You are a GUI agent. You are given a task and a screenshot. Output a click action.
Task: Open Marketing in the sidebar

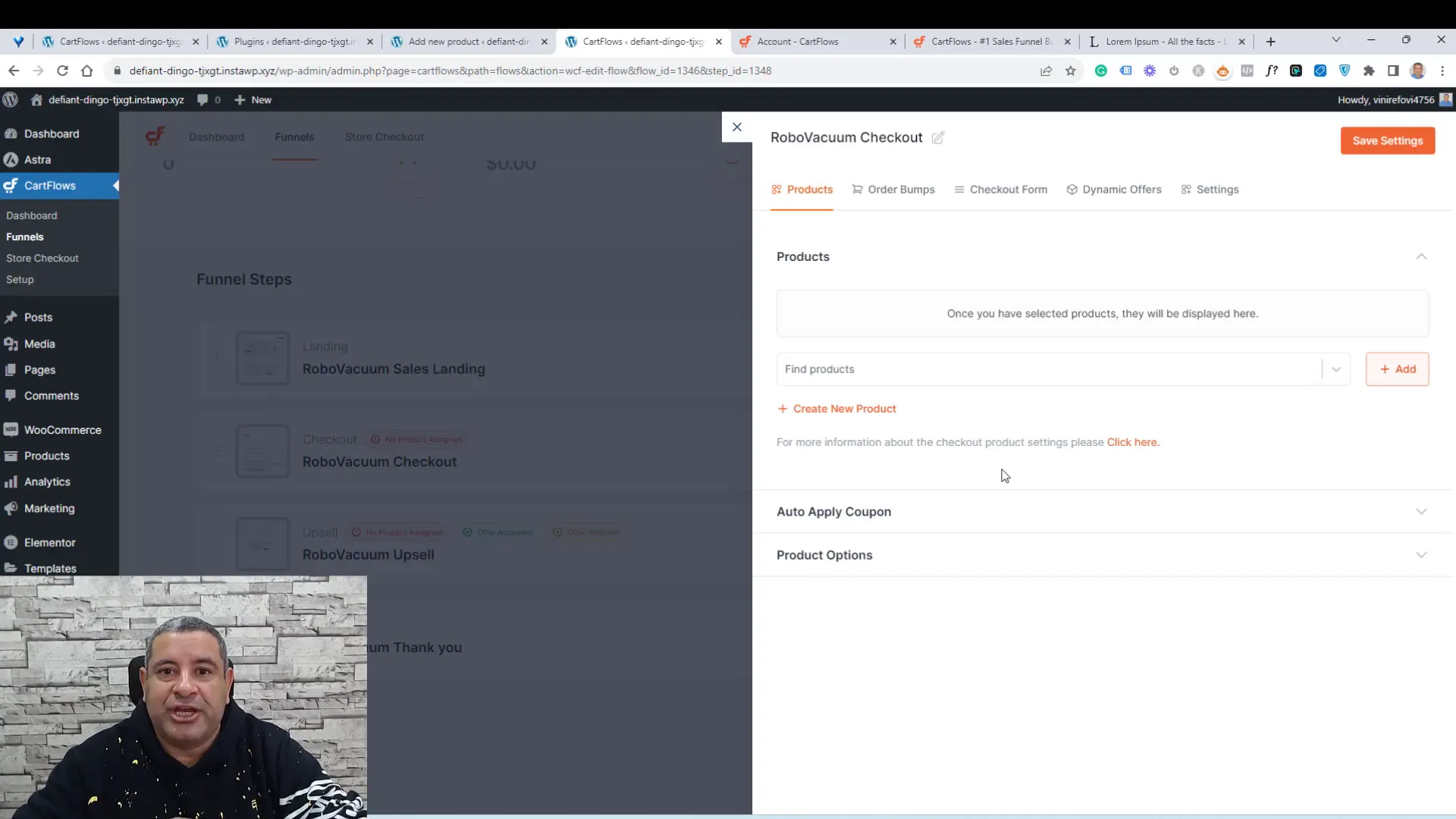coord(49,508)
